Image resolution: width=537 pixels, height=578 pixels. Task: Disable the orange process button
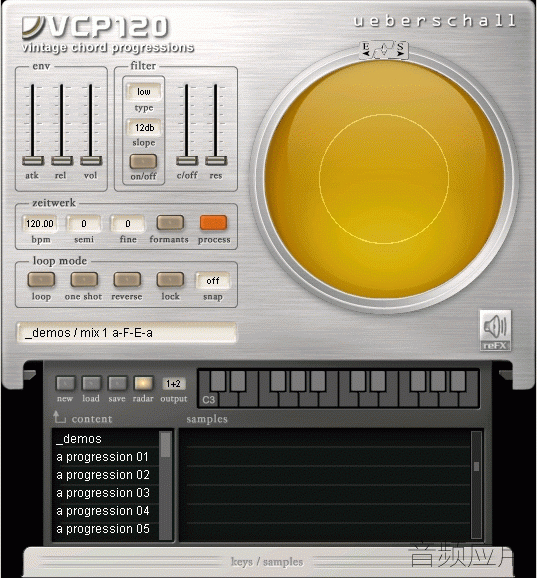point(213,223)
